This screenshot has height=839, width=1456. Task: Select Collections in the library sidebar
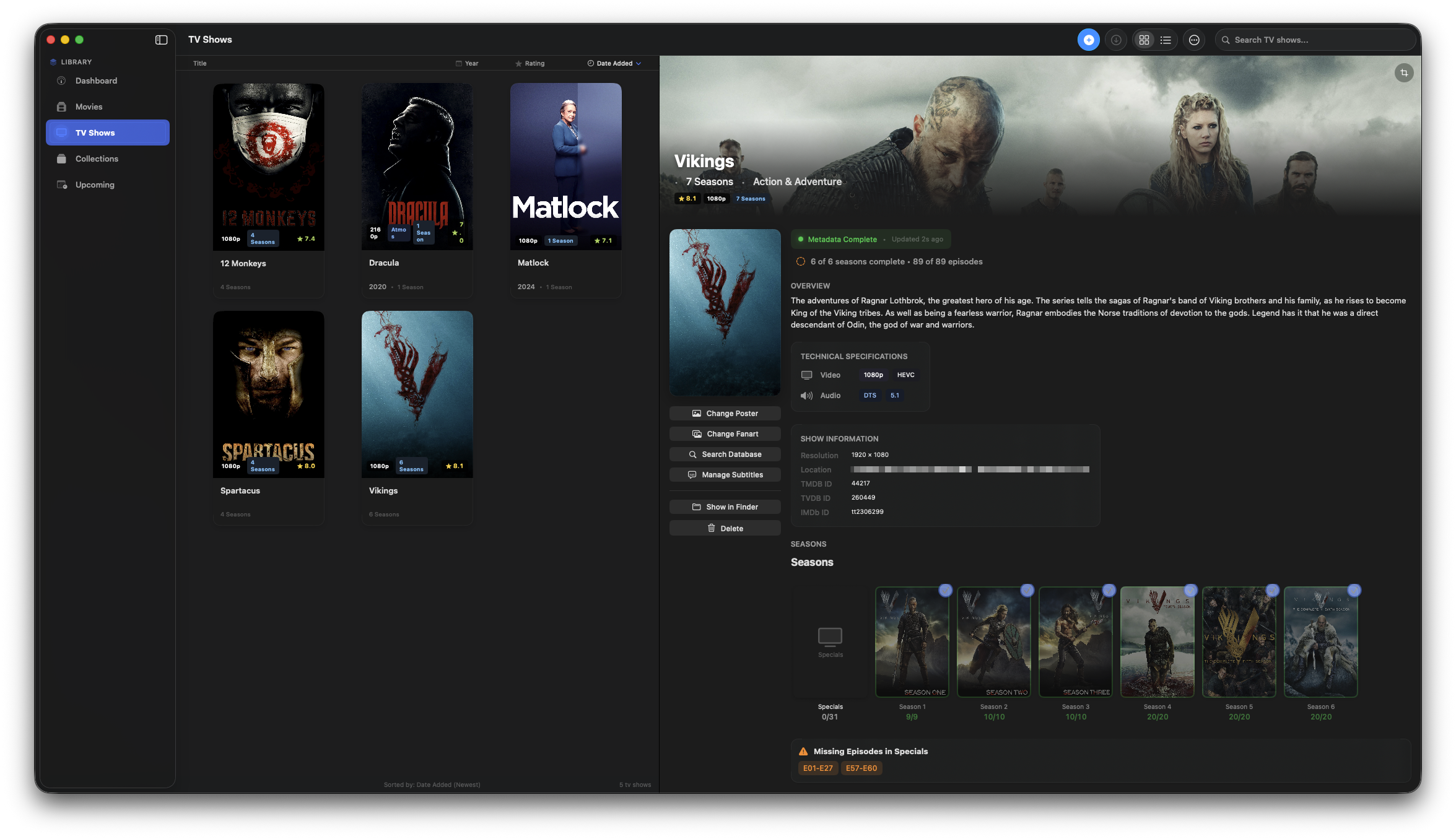(x=97, y=159)
